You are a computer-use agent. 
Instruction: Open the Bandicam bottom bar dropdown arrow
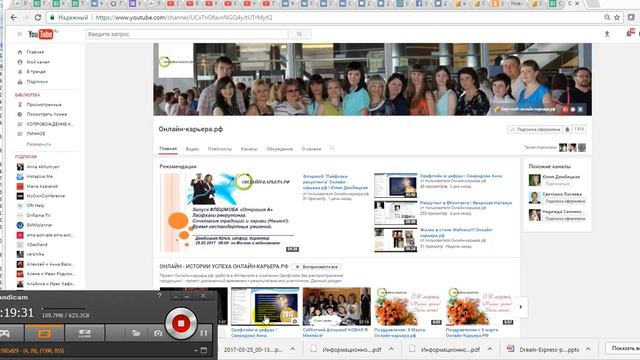pos(196,351)
